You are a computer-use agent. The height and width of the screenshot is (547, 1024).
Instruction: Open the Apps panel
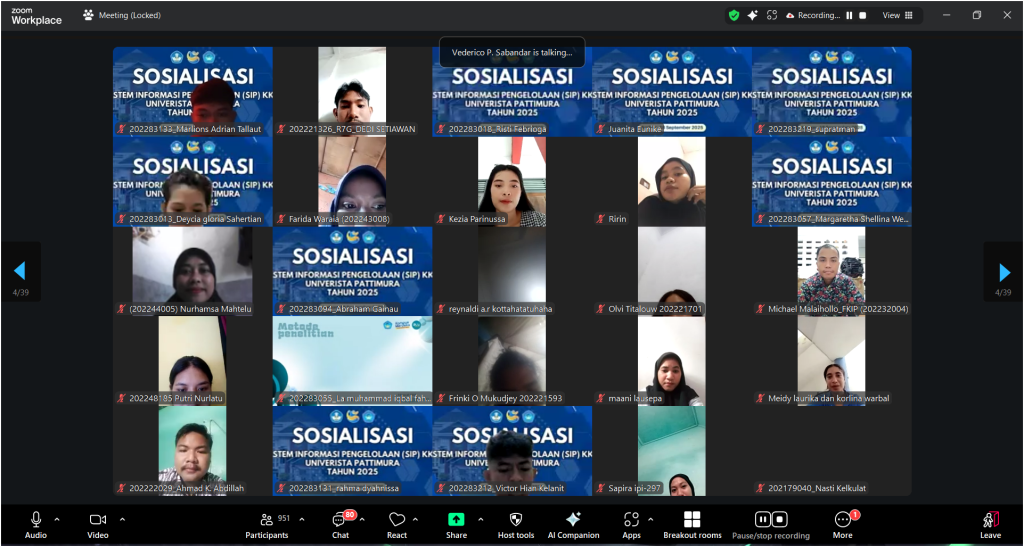[631, 522]
